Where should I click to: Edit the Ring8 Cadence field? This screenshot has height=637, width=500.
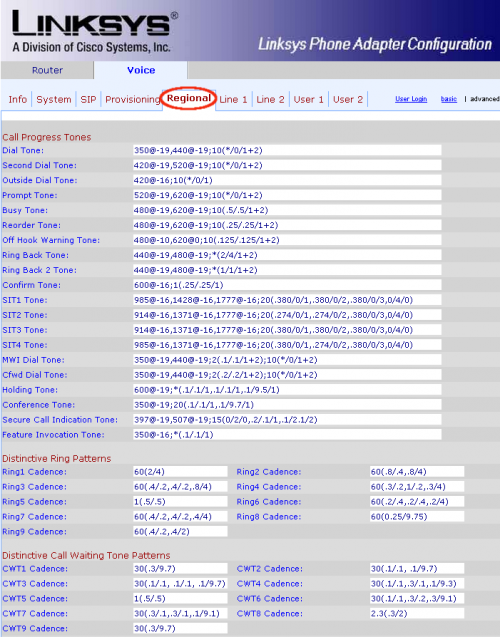coord(417,517)
